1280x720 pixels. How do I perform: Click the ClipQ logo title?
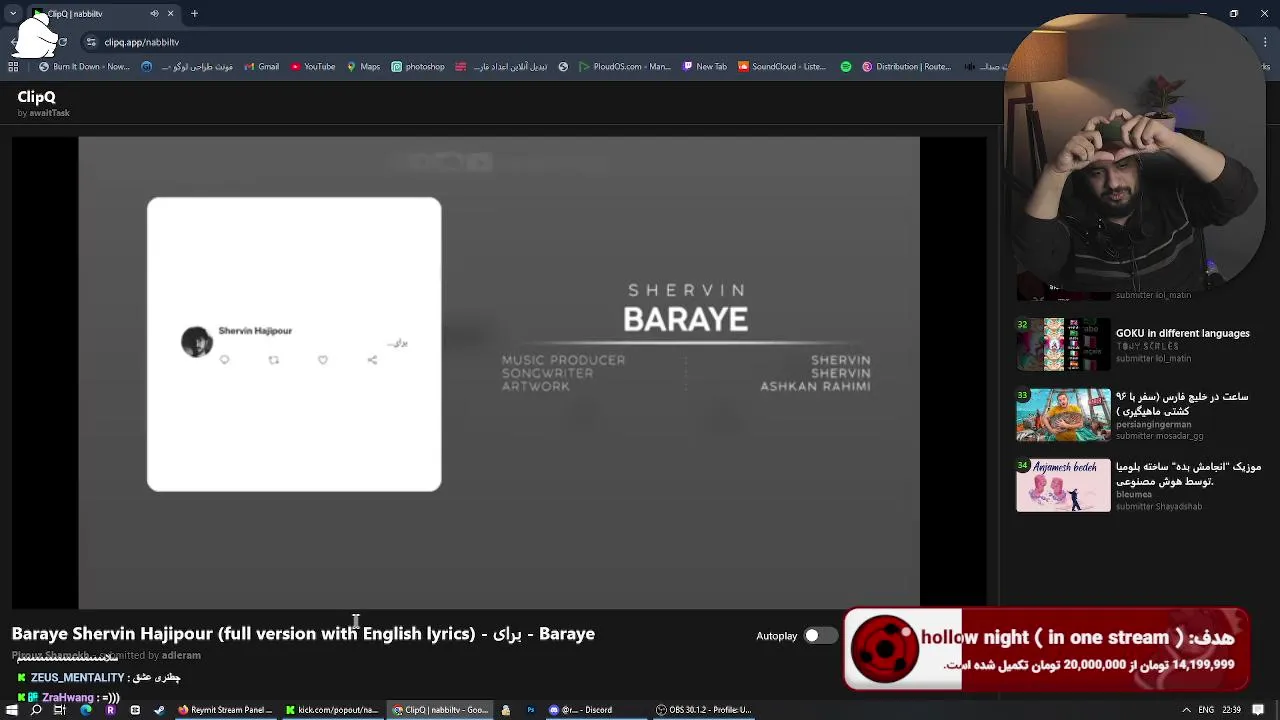(37, 97)
